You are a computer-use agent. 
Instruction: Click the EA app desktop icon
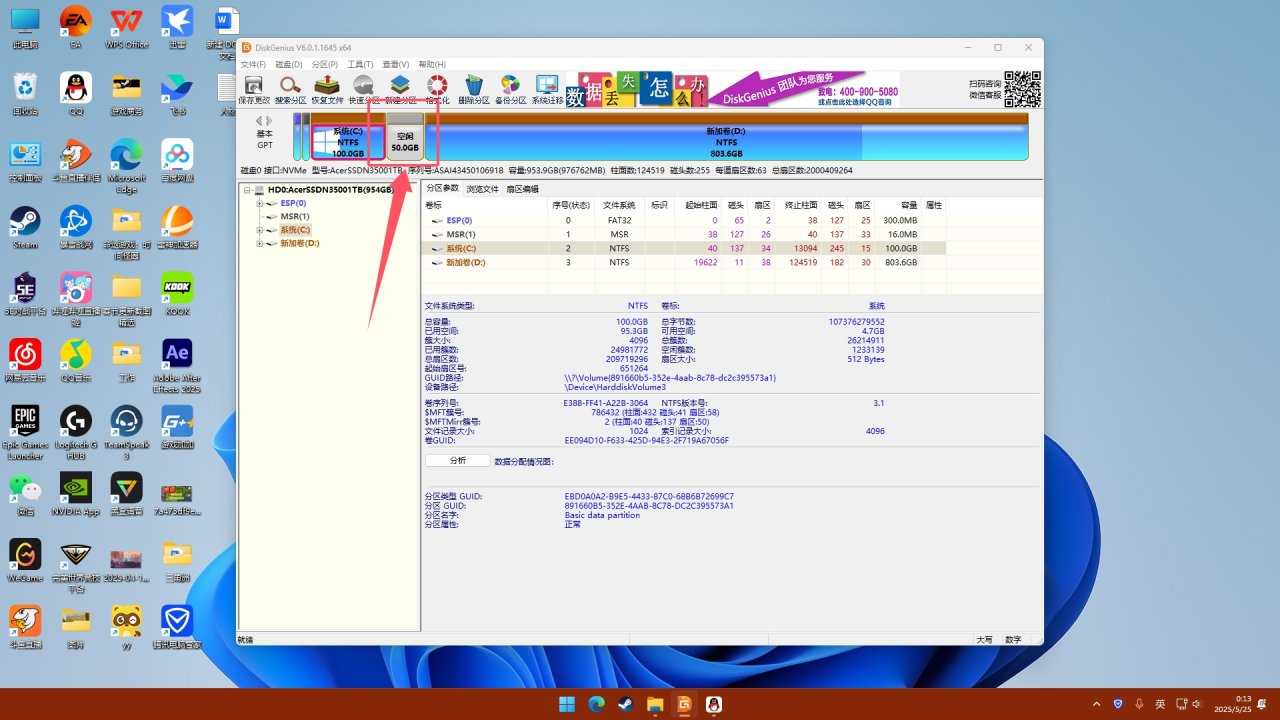[76, 26]
